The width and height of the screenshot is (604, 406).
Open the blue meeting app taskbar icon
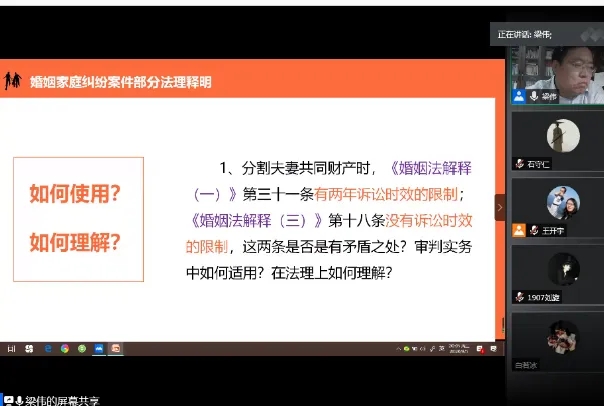point(98,348)
